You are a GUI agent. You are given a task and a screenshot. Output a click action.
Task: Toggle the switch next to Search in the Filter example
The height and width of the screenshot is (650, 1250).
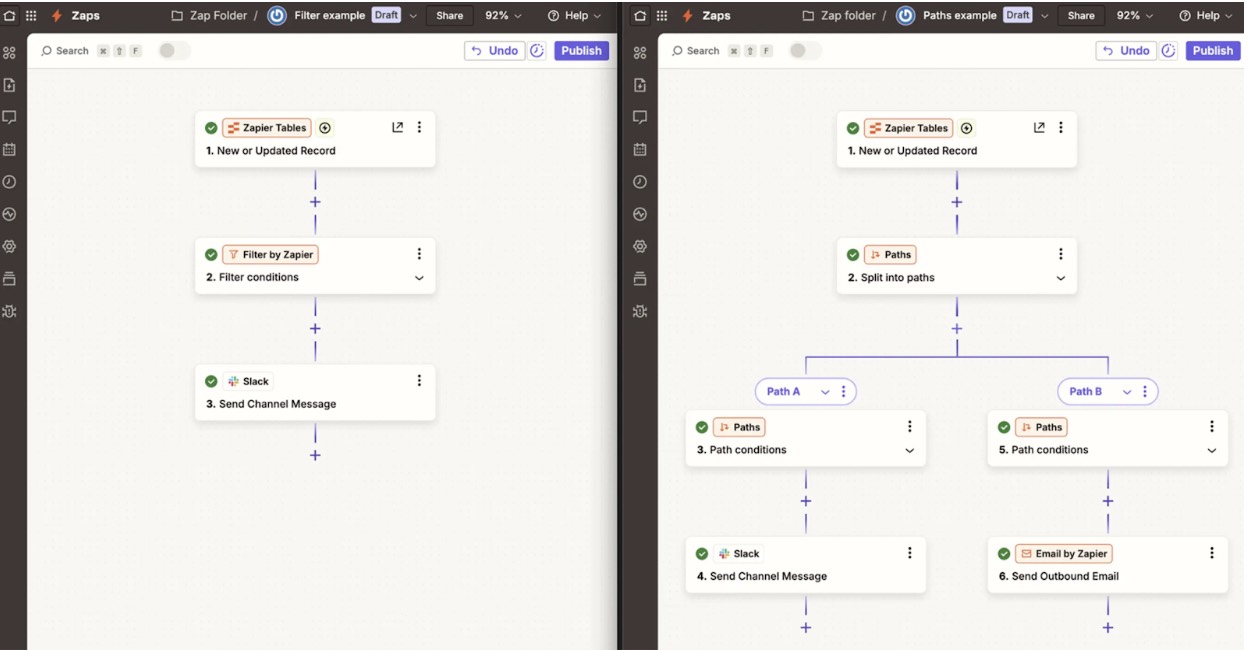tap(173, 51)
